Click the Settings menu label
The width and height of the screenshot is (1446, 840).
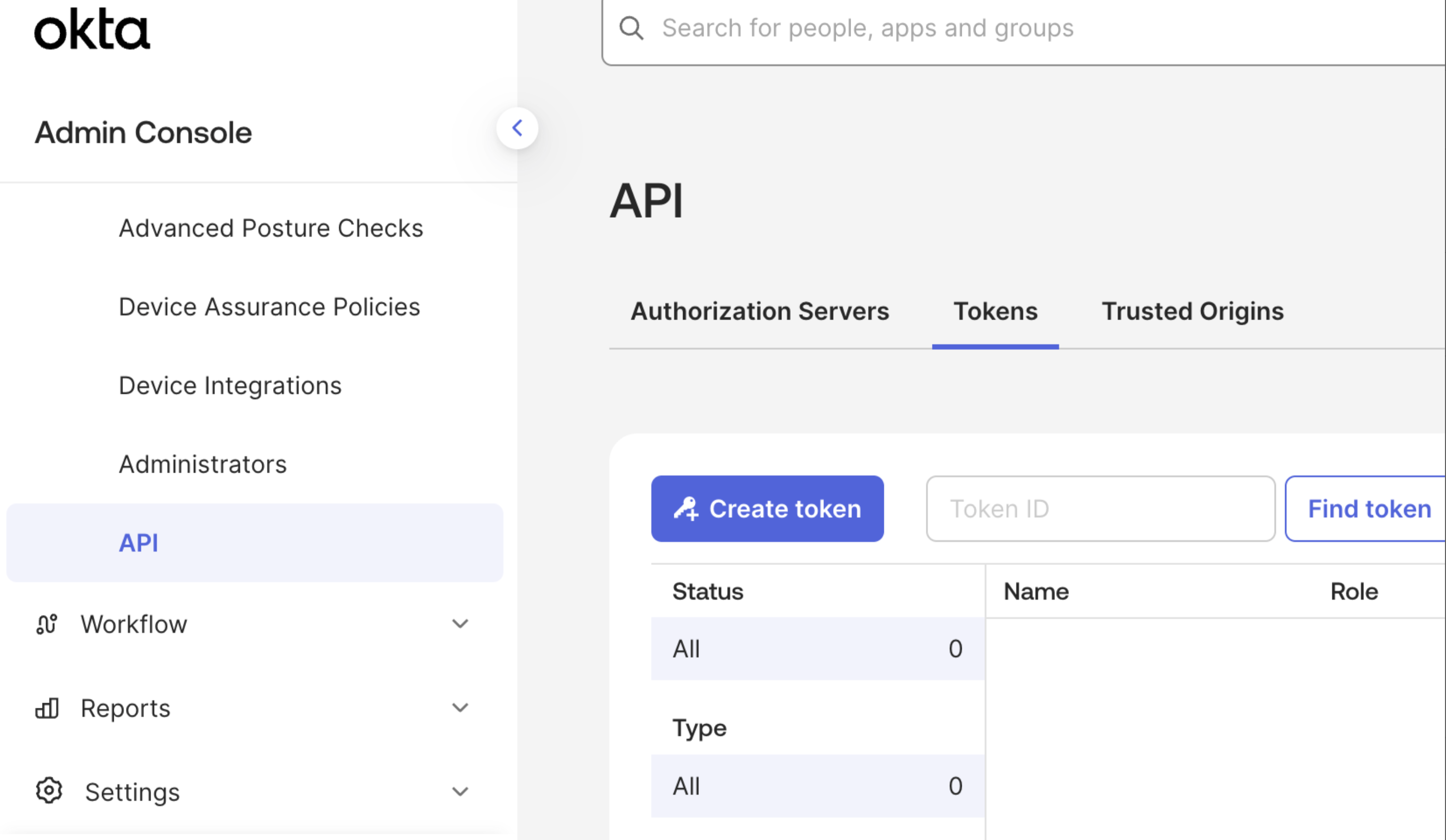click(133, 792)
